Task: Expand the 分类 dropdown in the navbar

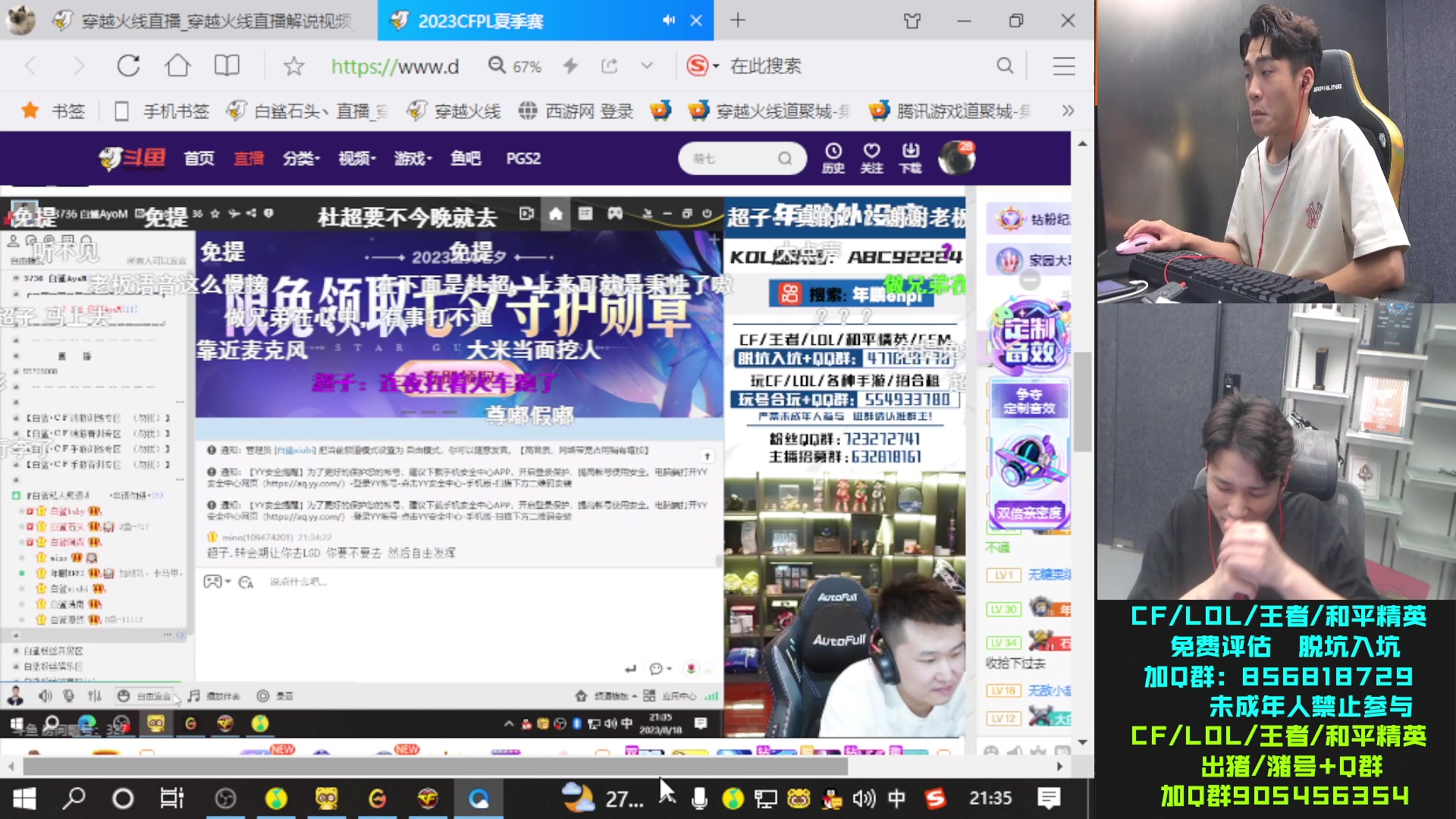Action: [301, 158]
